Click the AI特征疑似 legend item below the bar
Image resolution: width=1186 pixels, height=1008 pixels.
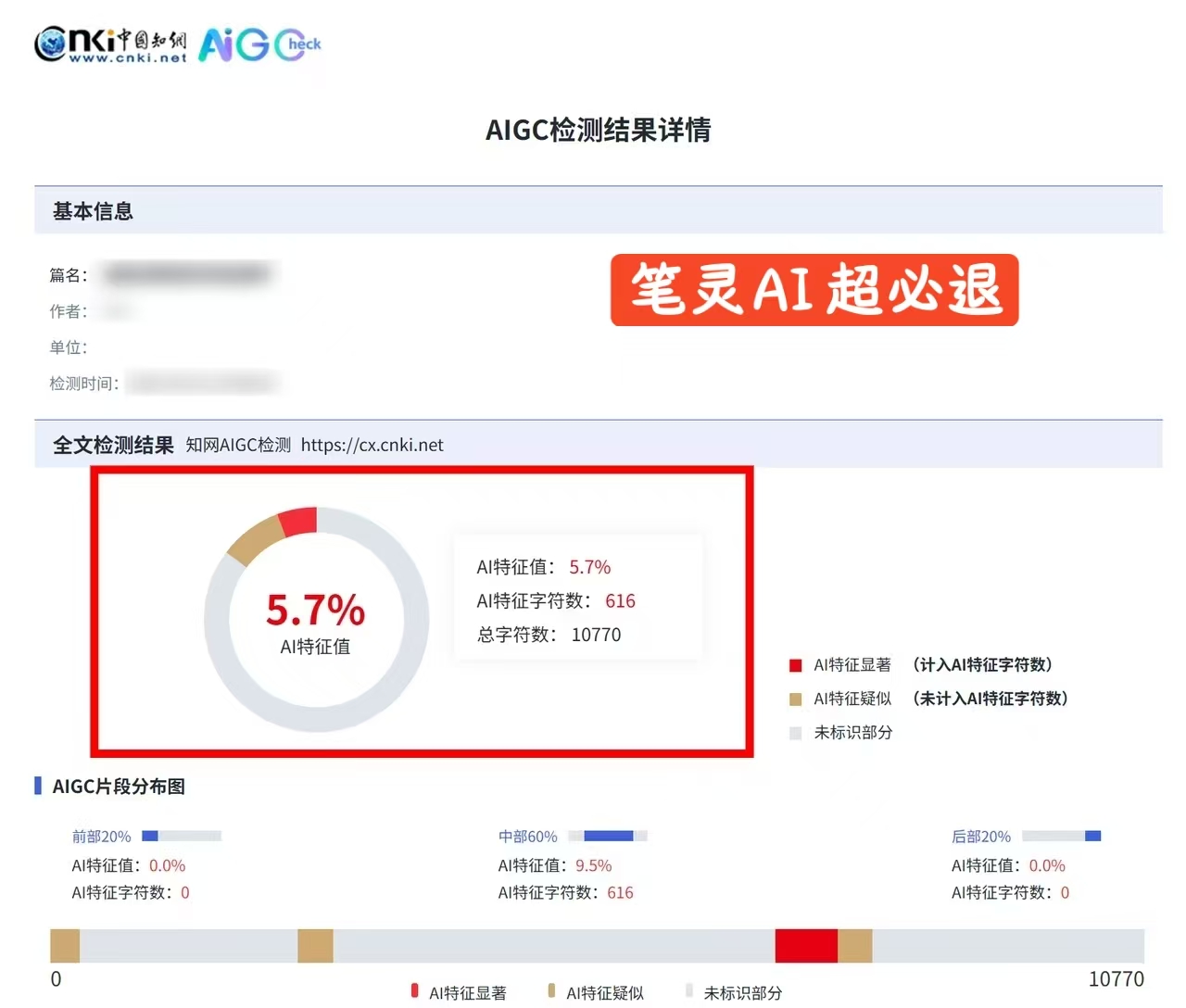click(596, 992)
